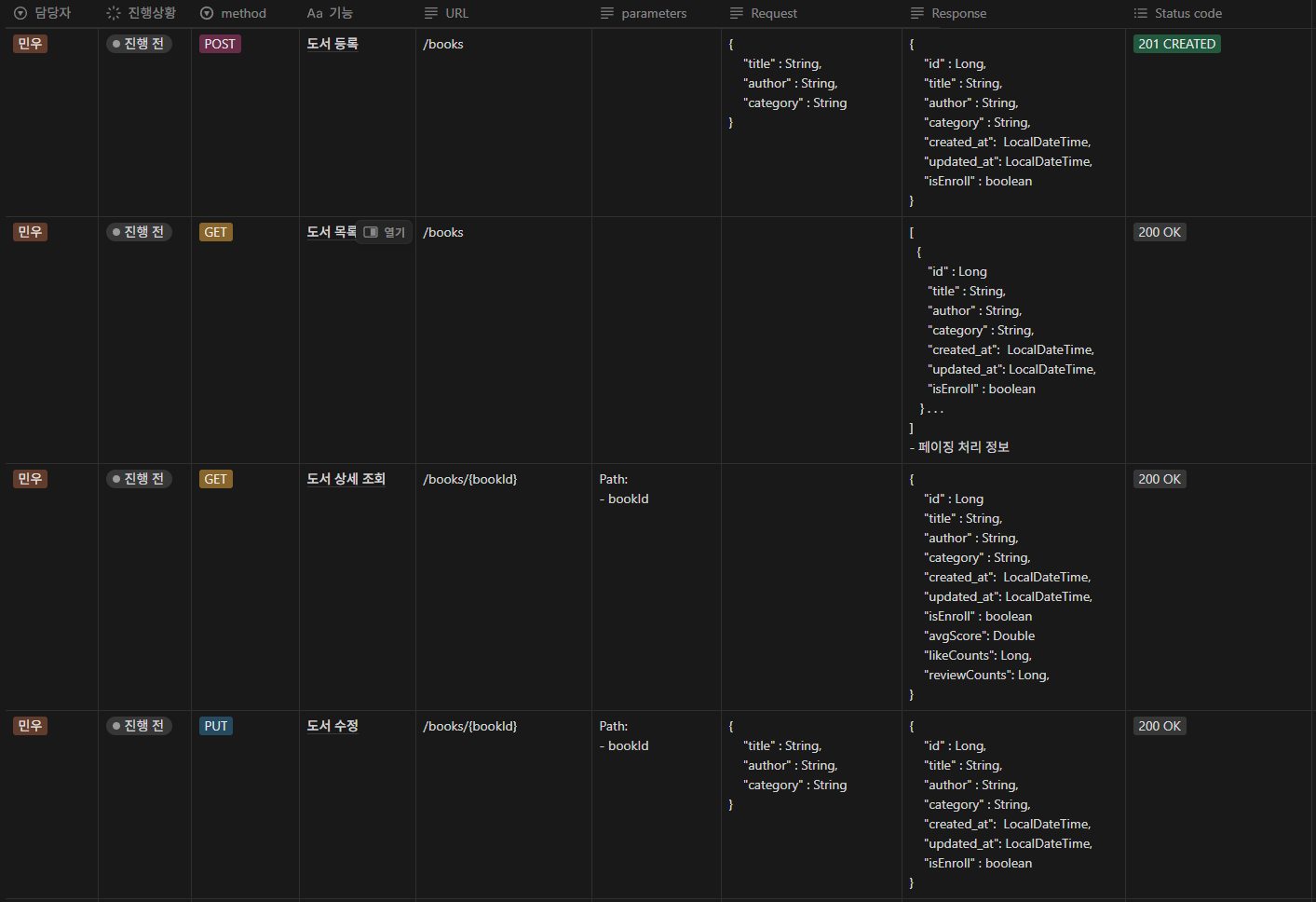Click the 201 CREATED status code tag
Viewport: 1316px width, 902px height.
click(x=1177, y=44)
